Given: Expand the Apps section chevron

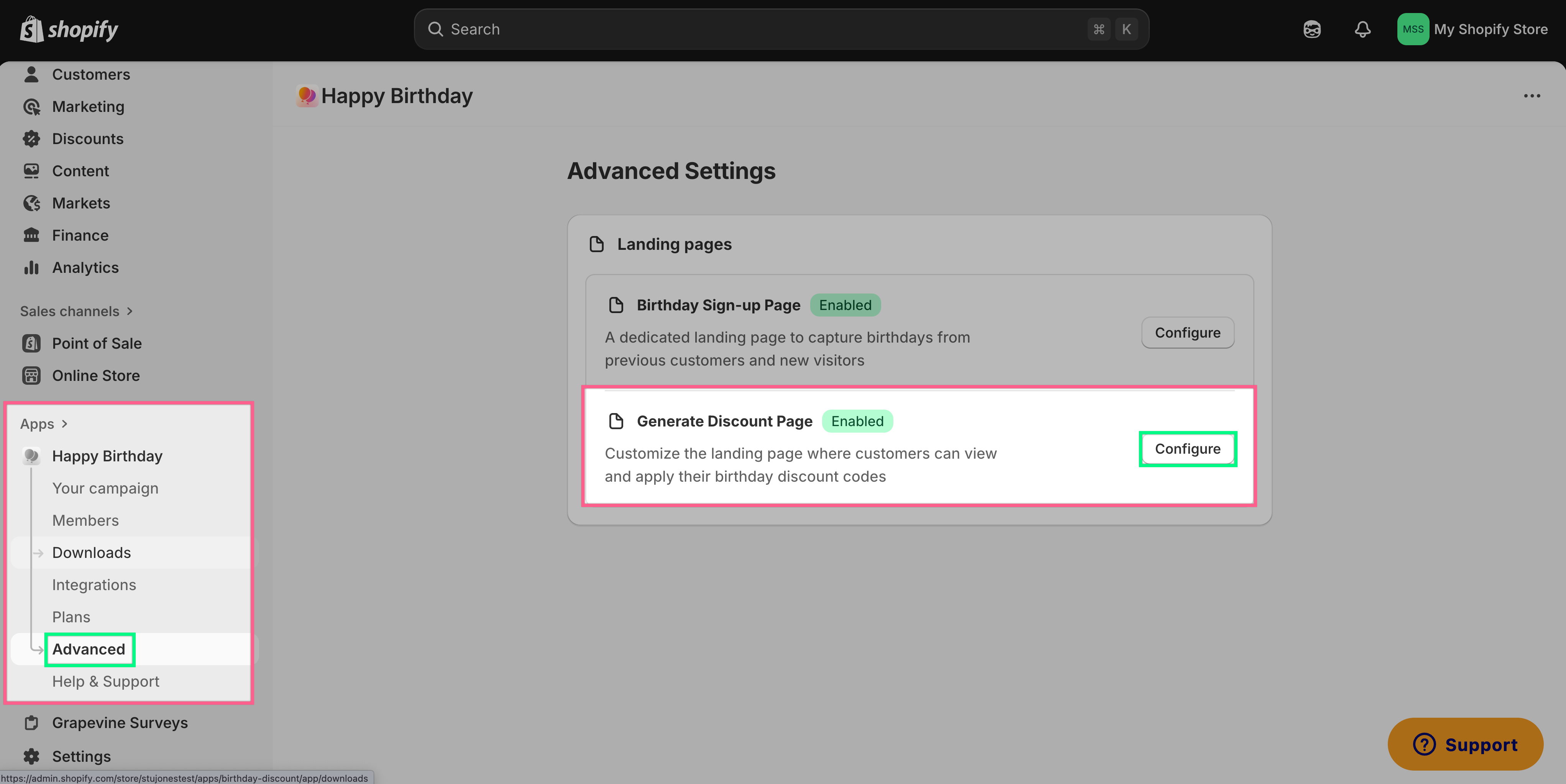Looking at the screenshot, I should (x=64, y=423).
